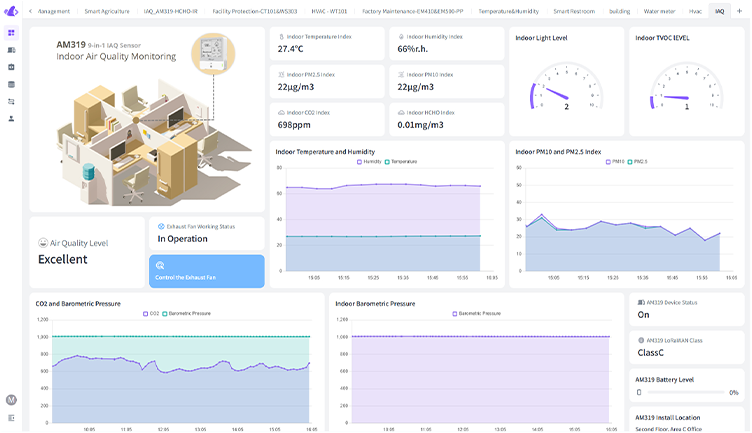Select the Smart Restroom tab

click(x=576, y=10)
